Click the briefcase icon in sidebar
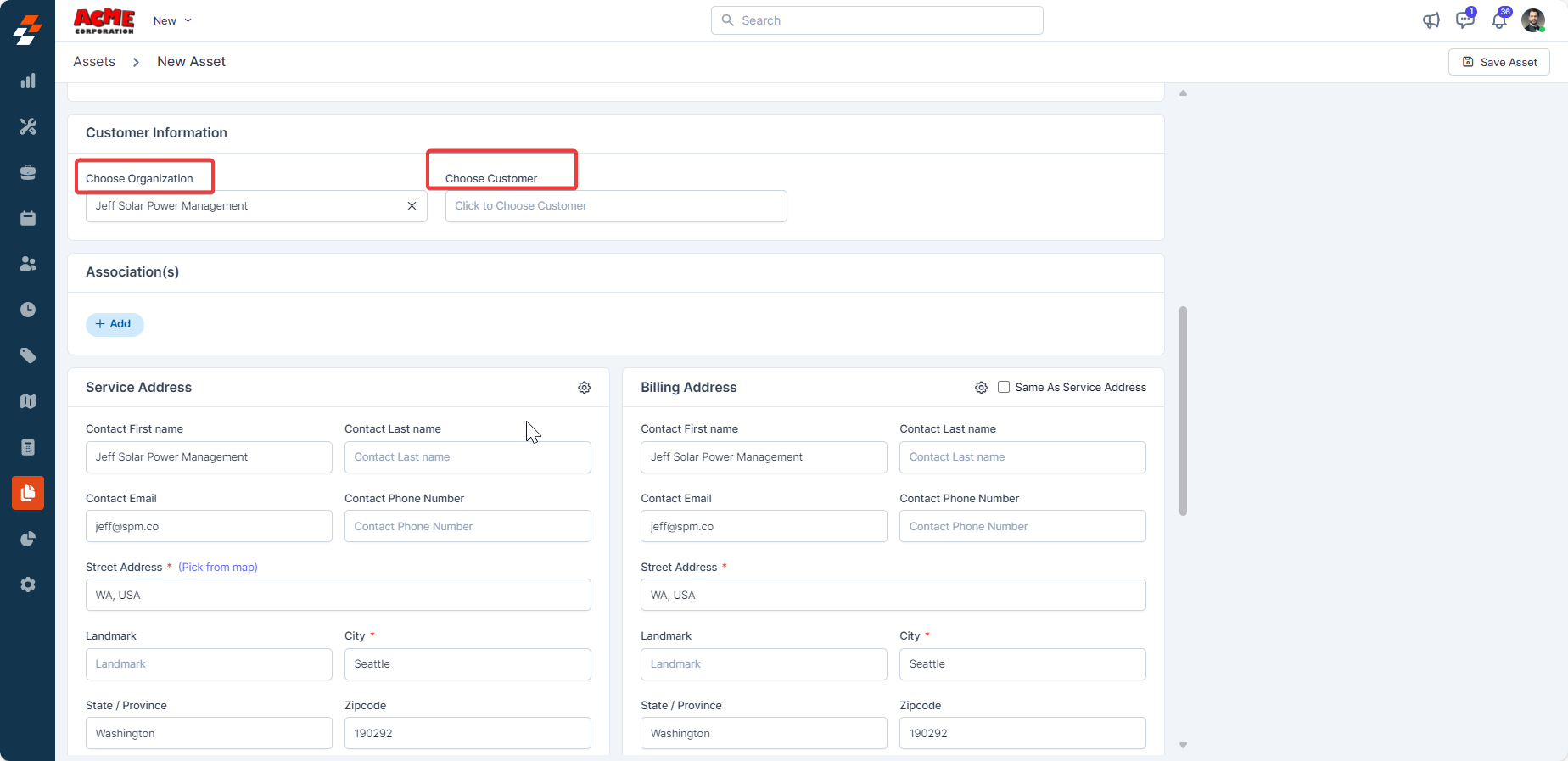The width and height of the screenshot is (1568, 761). (28, 172)
